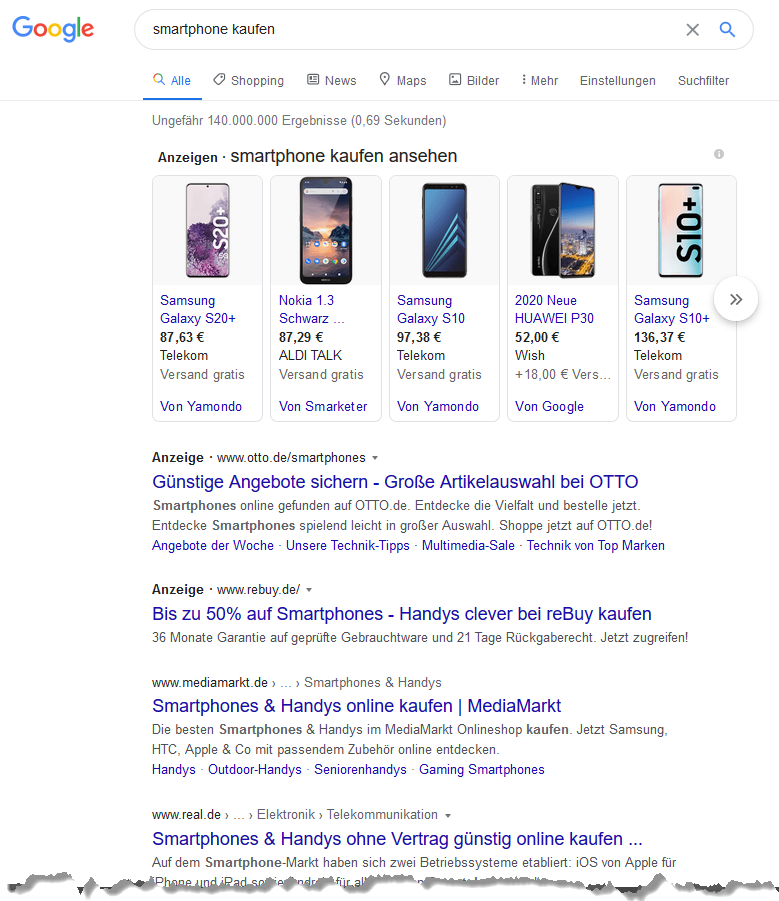Show more shopping ads with the double-arrow button
Screen dimensions: 779x901
pyautogui.click(x=736, y=299)
